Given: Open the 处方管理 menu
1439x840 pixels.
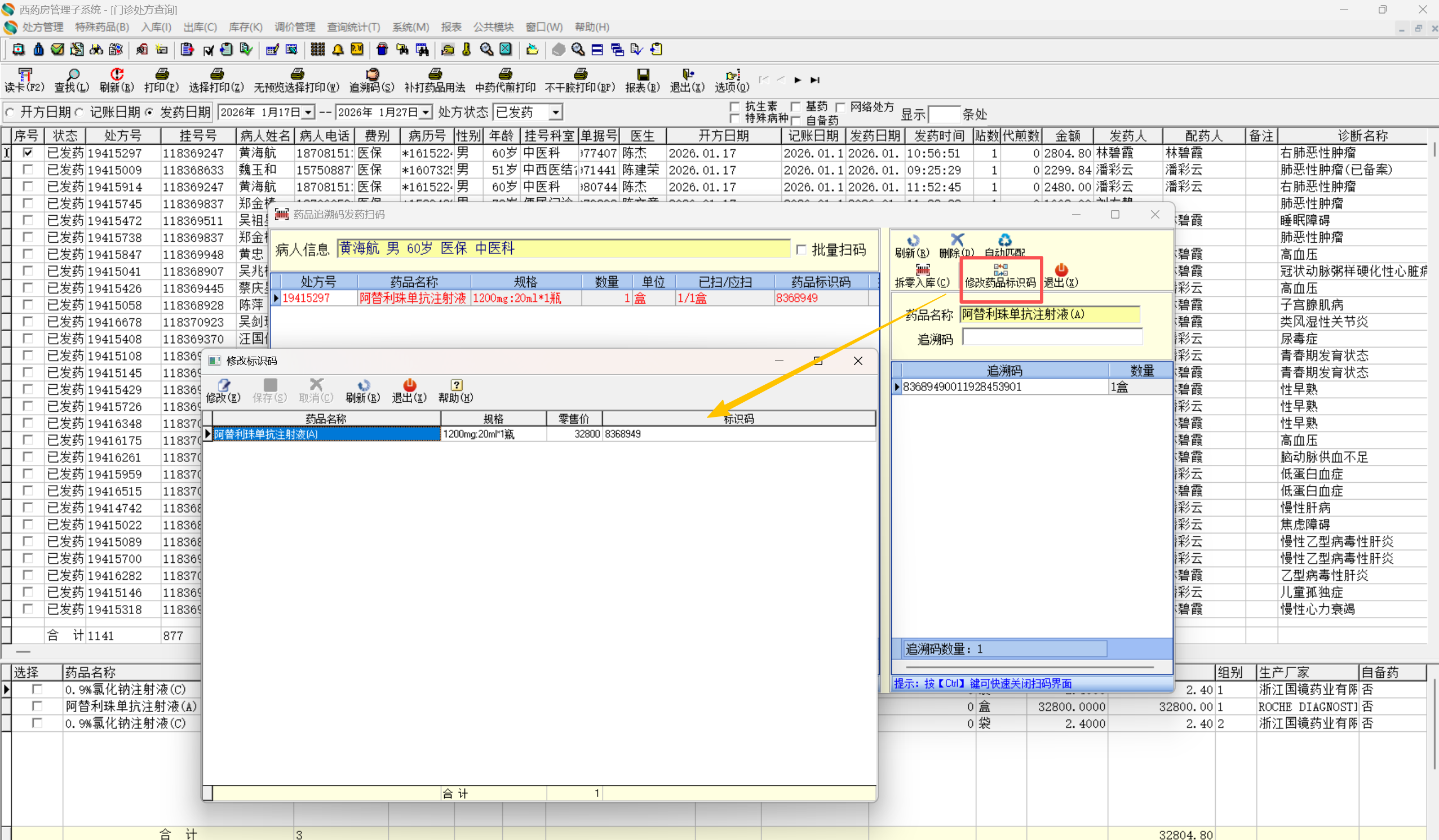Looking at the screenshot, I should (x=42, y=27).
